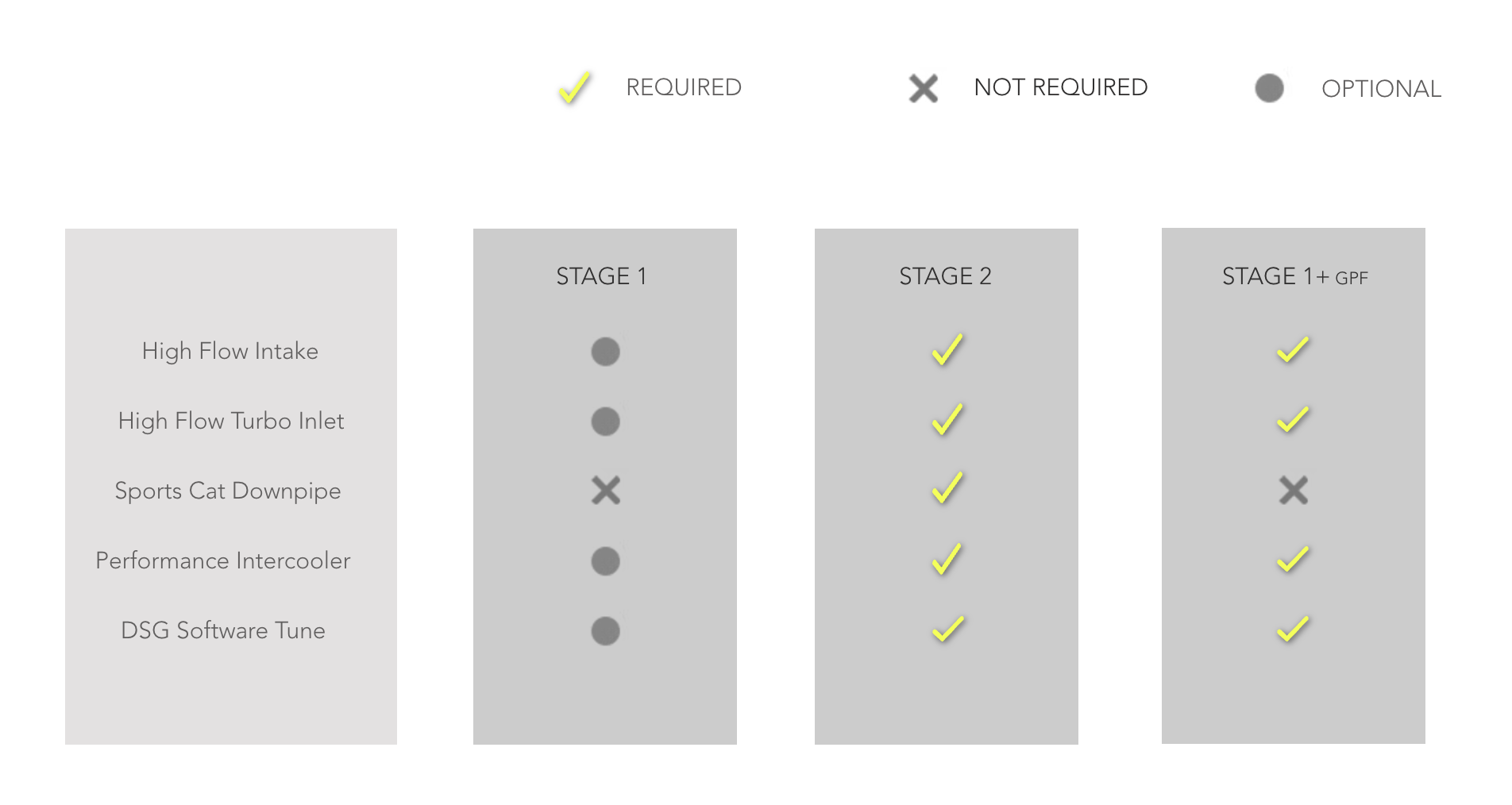The height and width of the screenshot is (805, 1512).
Task: Click the yellow checkmark in the REQUIRED legend
Action: [574, 87]
